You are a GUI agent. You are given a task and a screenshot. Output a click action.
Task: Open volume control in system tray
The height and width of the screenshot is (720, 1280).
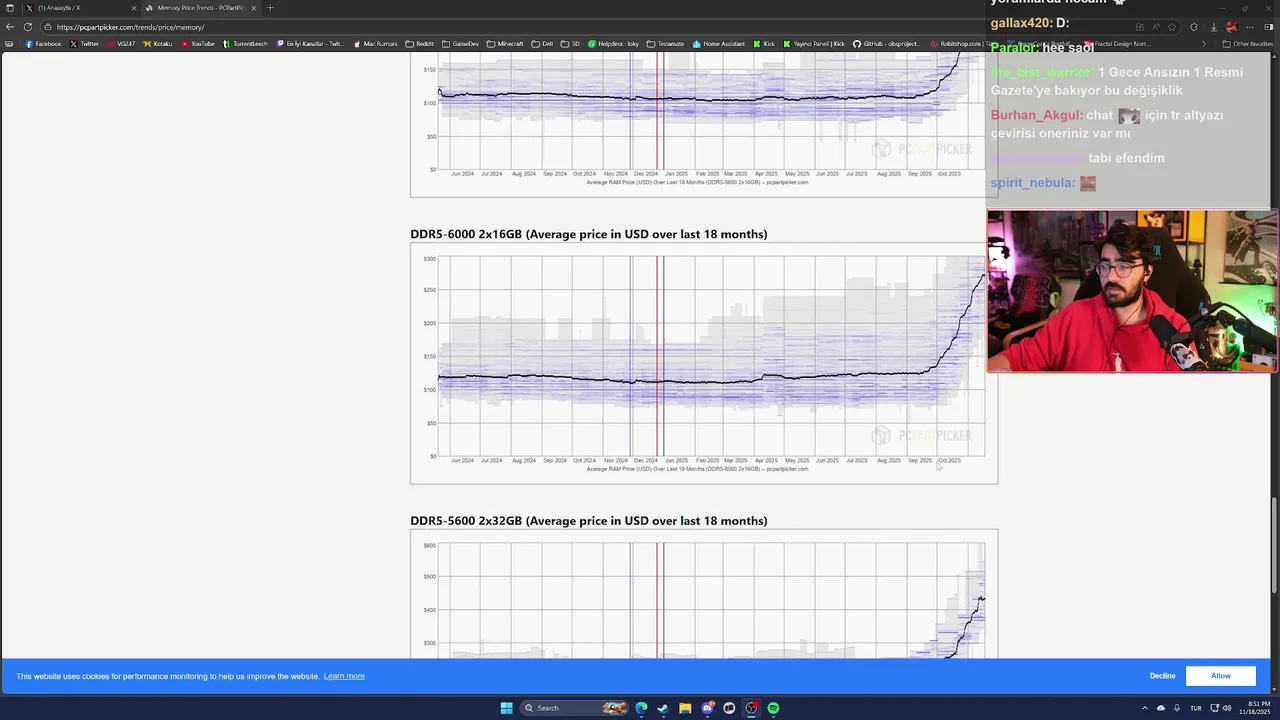point(1227,708)
